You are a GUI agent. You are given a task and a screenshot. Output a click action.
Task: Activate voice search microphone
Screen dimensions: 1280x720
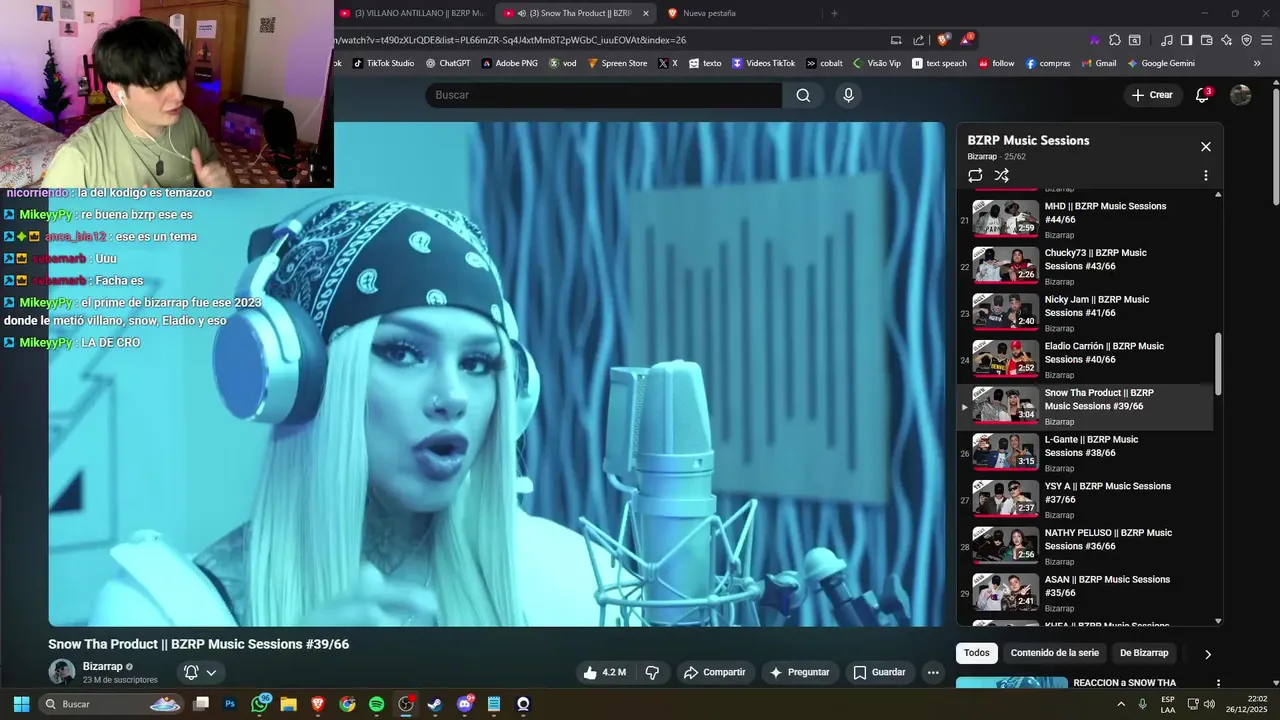point(848,95)
